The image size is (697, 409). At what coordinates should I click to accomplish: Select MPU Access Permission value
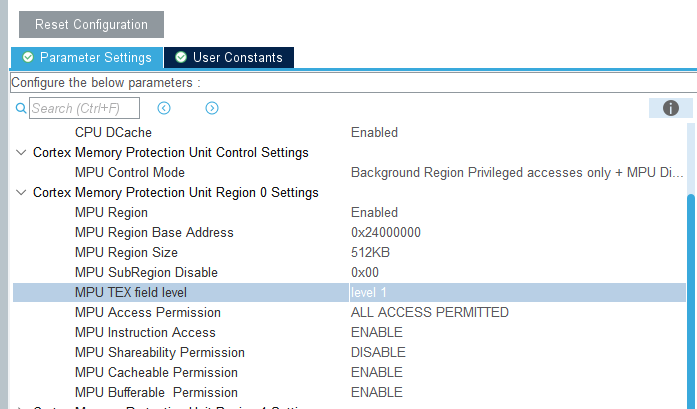(429, 313)
